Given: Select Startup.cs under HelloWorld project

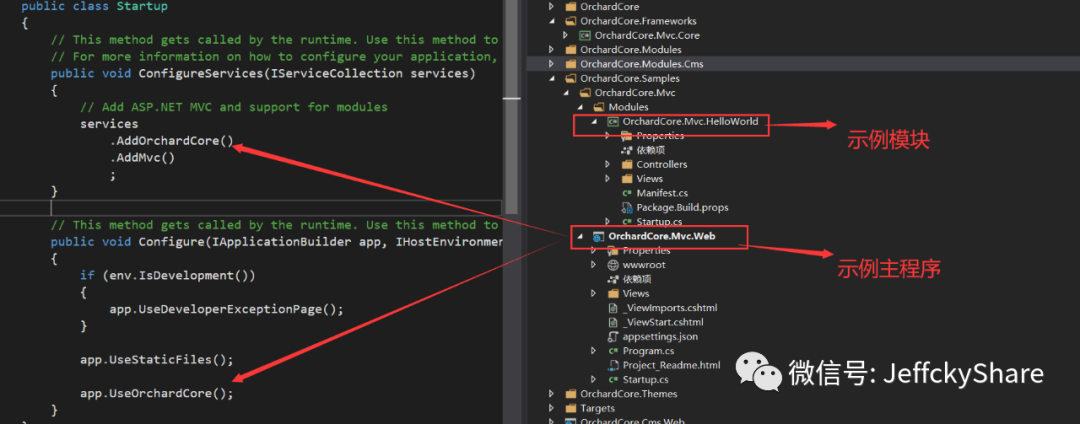Looking at the screenshot, I should tap(658, 222).
